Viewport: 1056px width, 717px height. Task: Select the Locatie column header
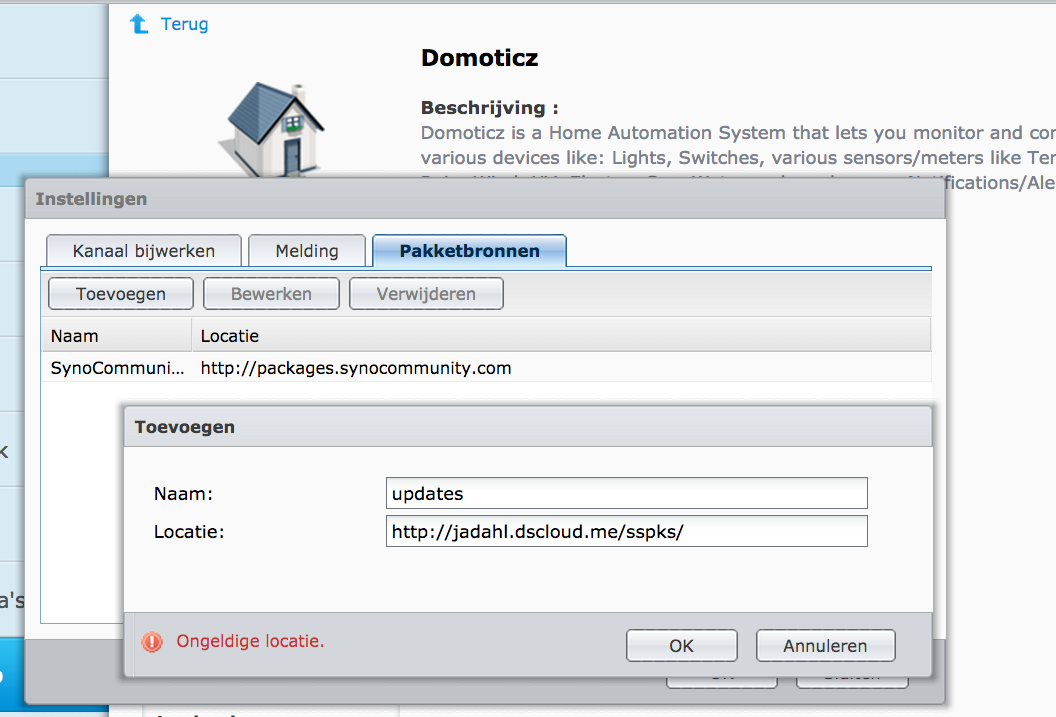point(562,335)
